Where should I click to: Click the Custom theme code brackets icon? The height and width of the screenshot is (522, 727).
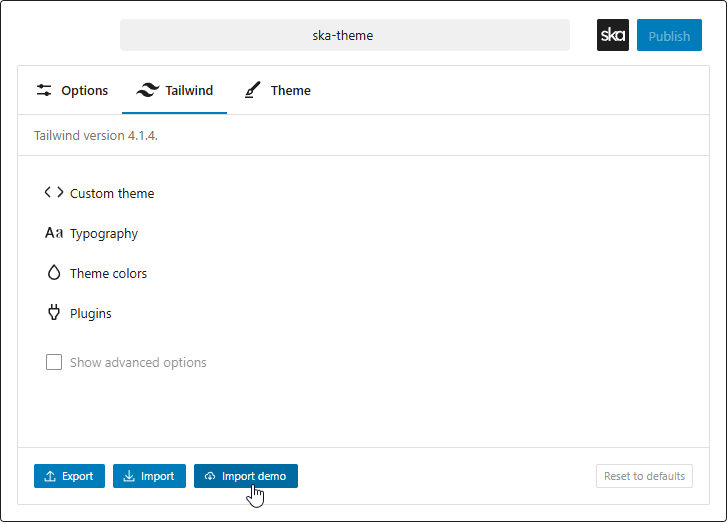coord(54,193)
